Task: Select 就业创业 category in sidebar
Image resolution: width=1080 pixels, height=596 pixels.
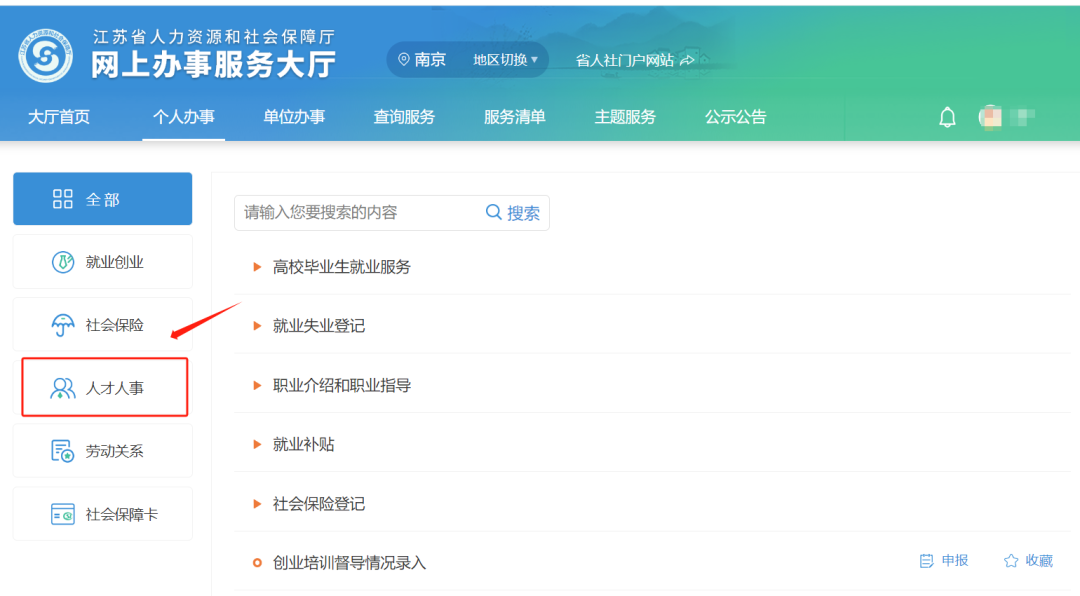Action: tap(102, 262)
